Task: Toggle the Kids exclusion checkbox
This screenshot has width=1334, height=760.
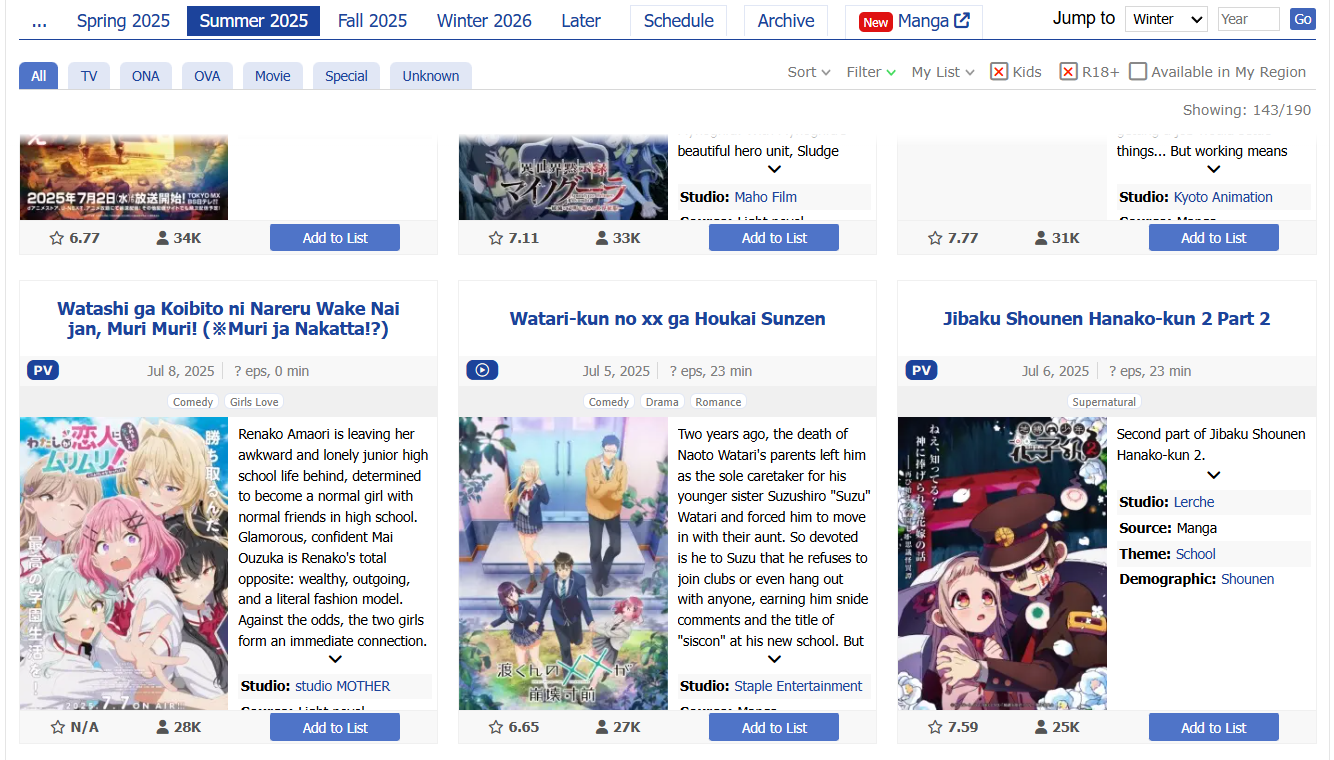Action: coord(999,71)
